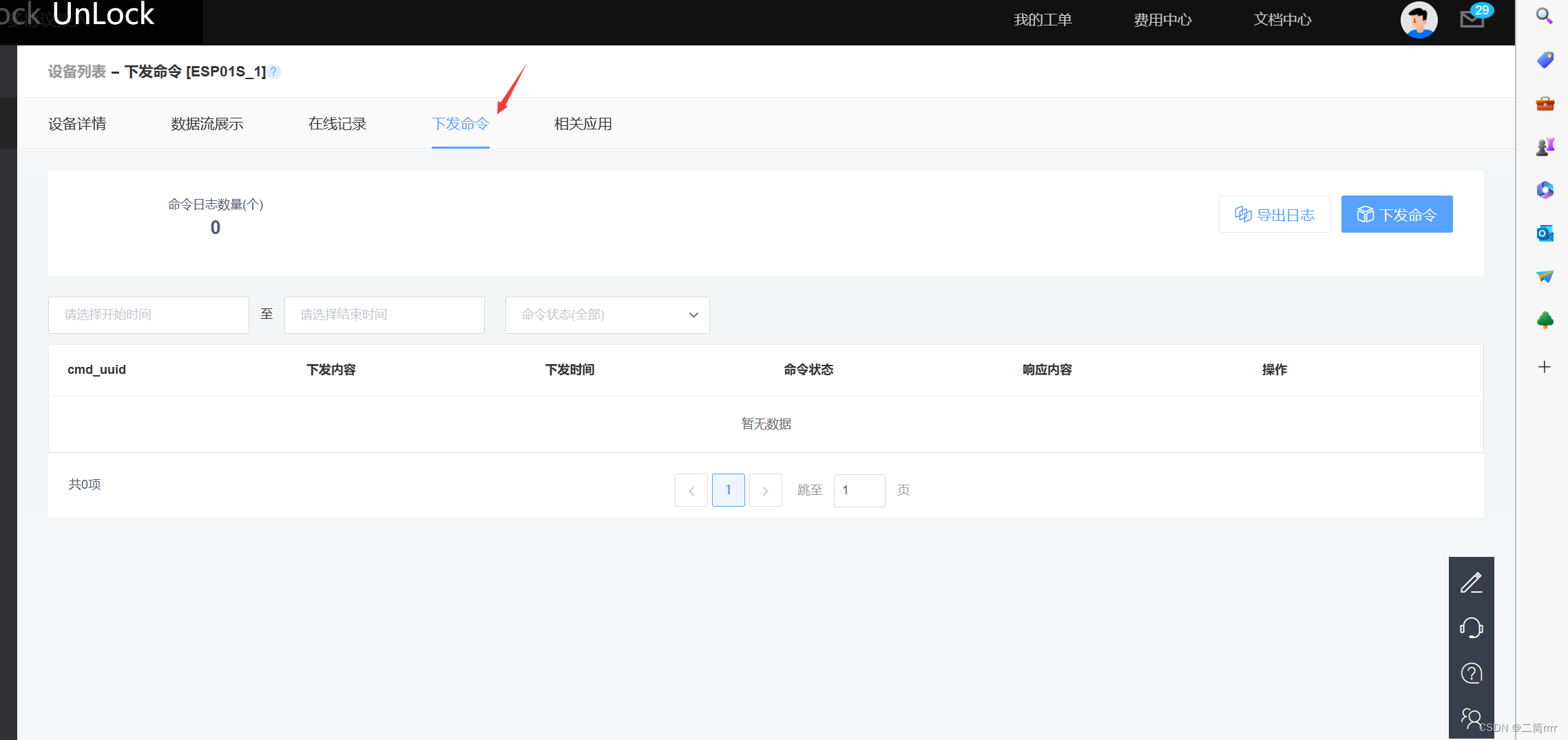The height and width of the screenshot is (740, 1568).
Task: Open the Microsoft 365 icon in sidebar
Action: coord(1545,190)
